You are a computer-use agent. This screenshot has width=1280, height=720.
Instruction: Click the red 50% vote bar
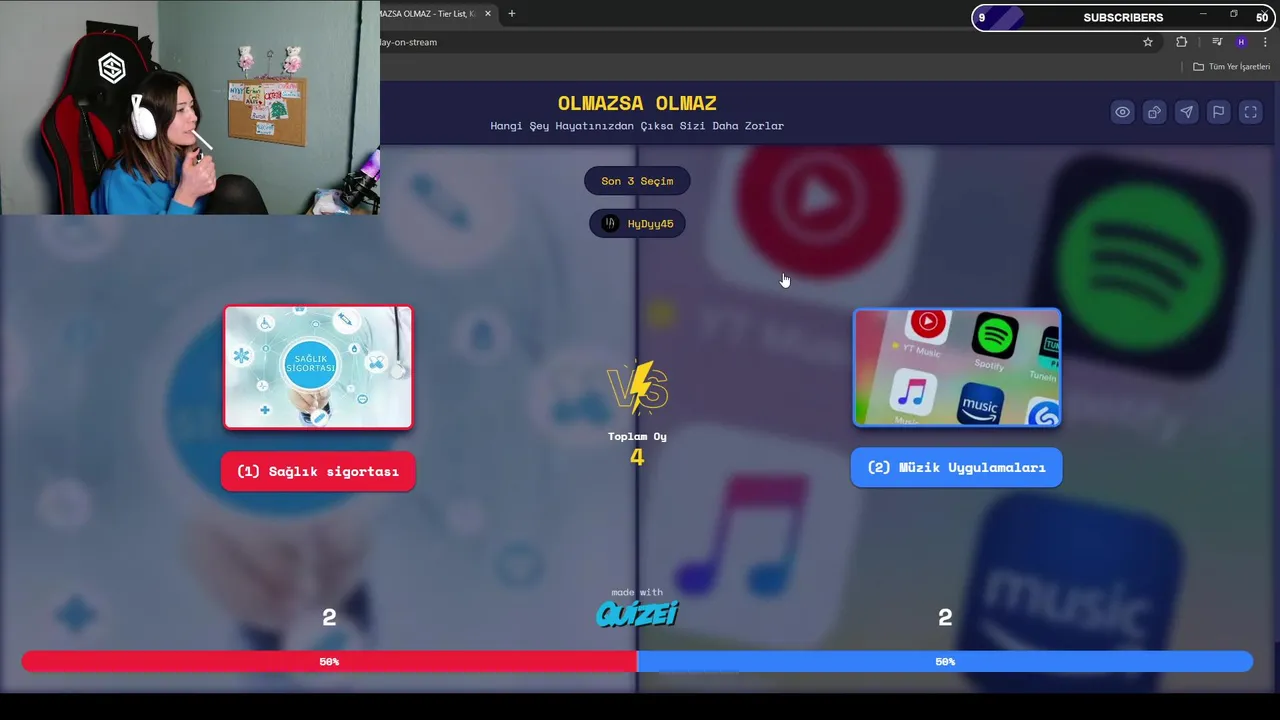point(329,661)
